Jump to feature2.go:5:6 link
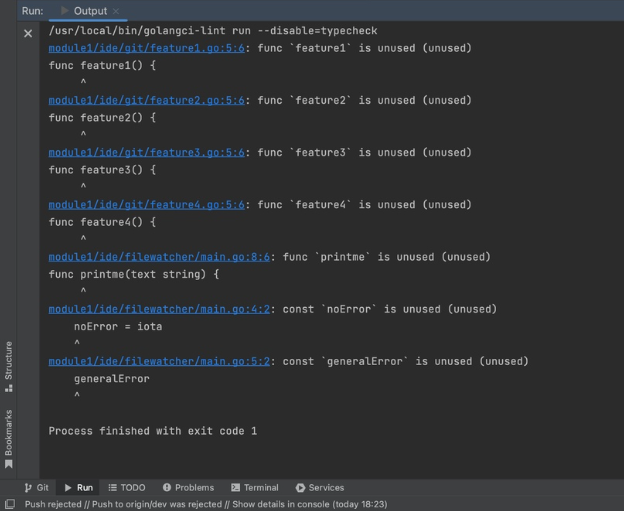Image resolution: width=625 pixels, height=511 pixels. [146, 100]
